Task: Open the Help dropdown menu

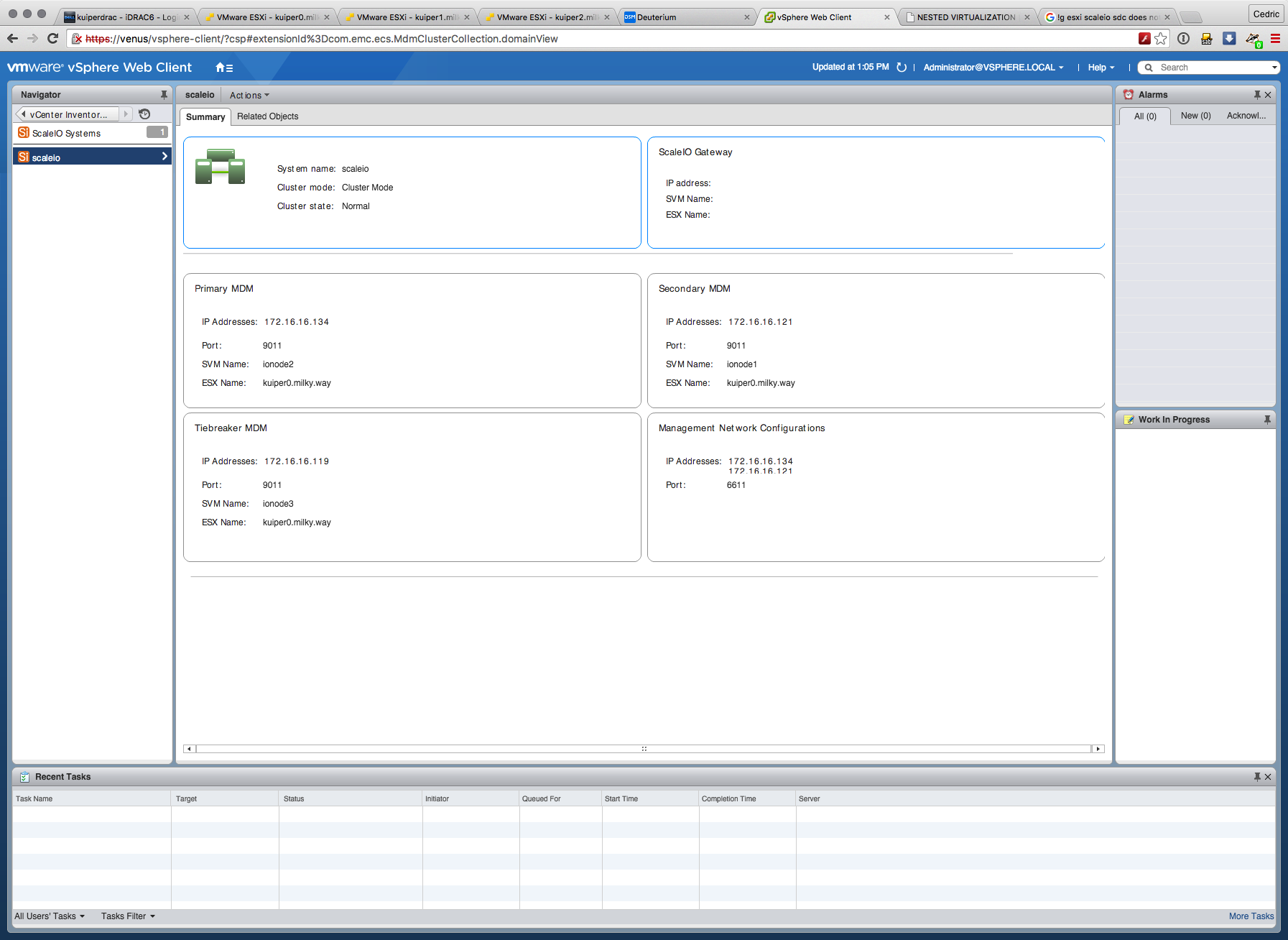Action: click(1101, 68)
